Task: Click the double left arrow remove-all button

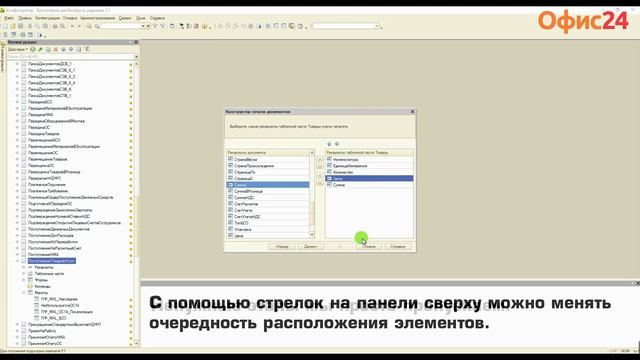Action: pyautogui.click(x=320, y=183)
